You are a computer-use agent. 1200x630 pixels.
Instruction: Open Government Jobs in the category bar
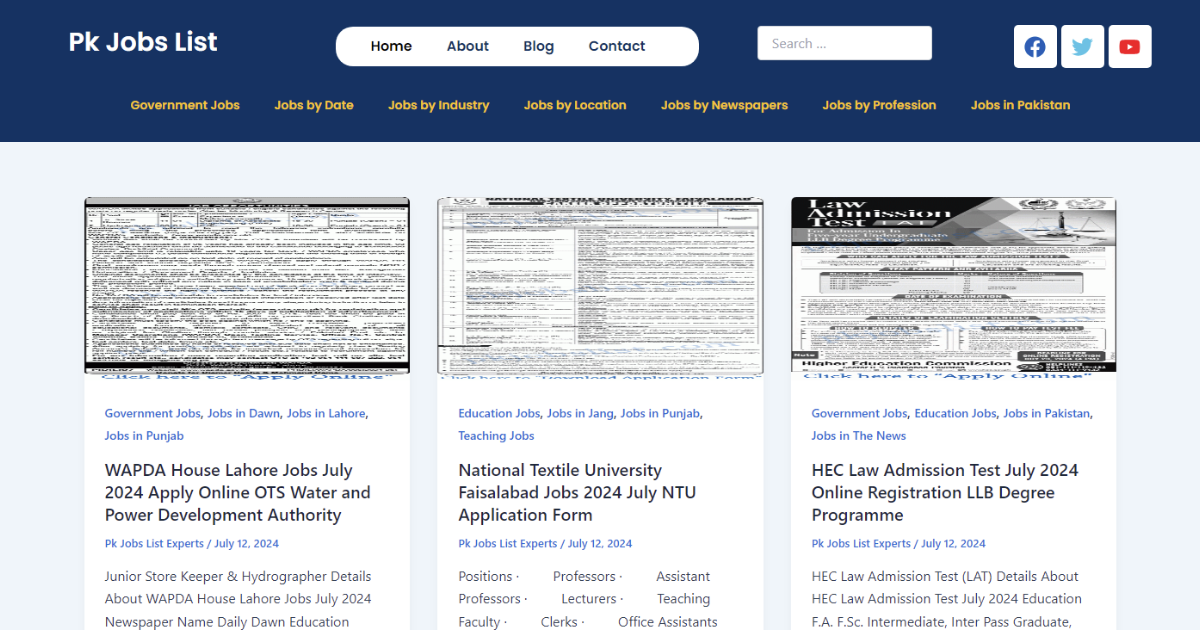tap(185, 105)
